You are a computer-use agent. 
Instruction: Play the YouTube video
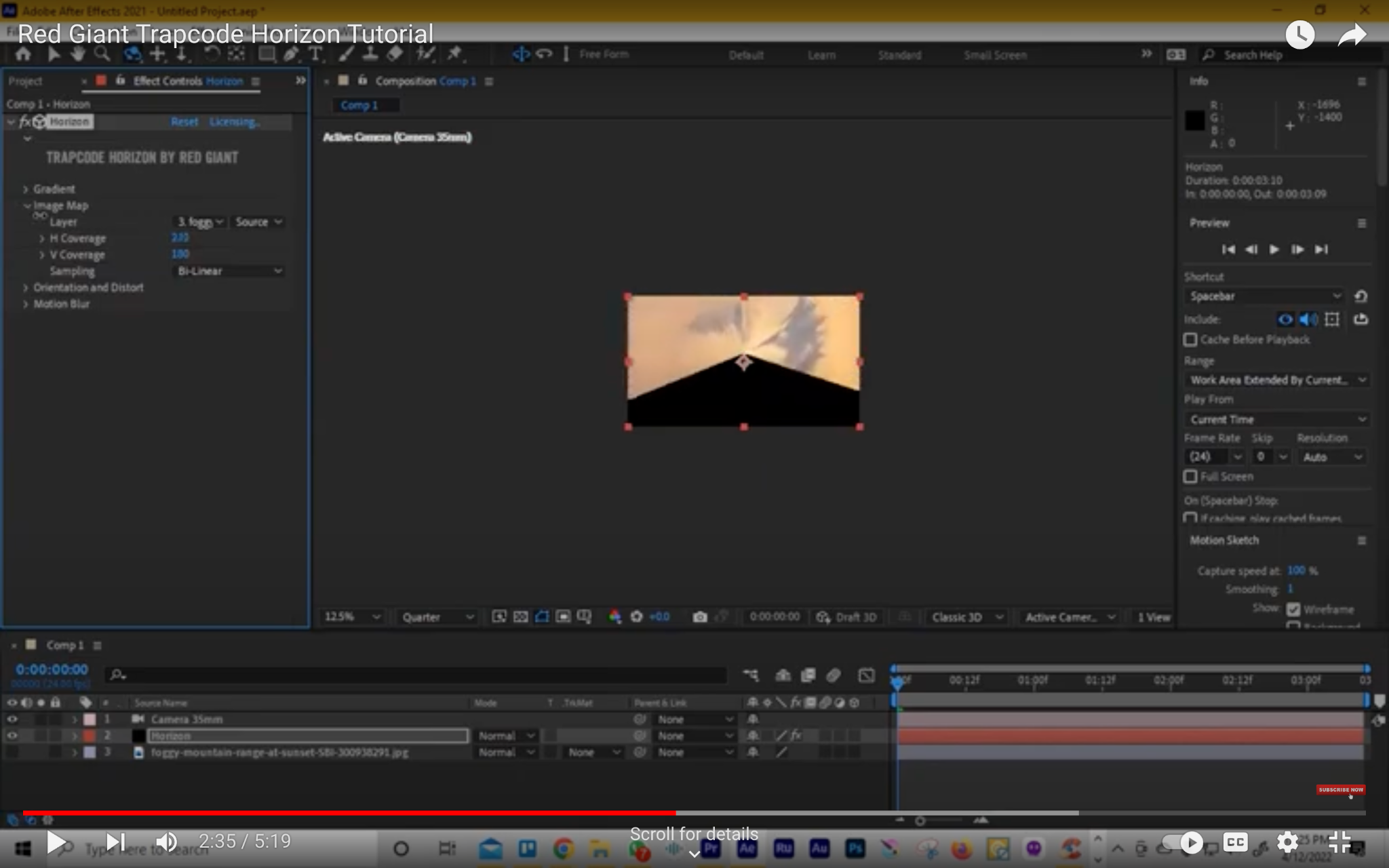[x=56, y=843]
